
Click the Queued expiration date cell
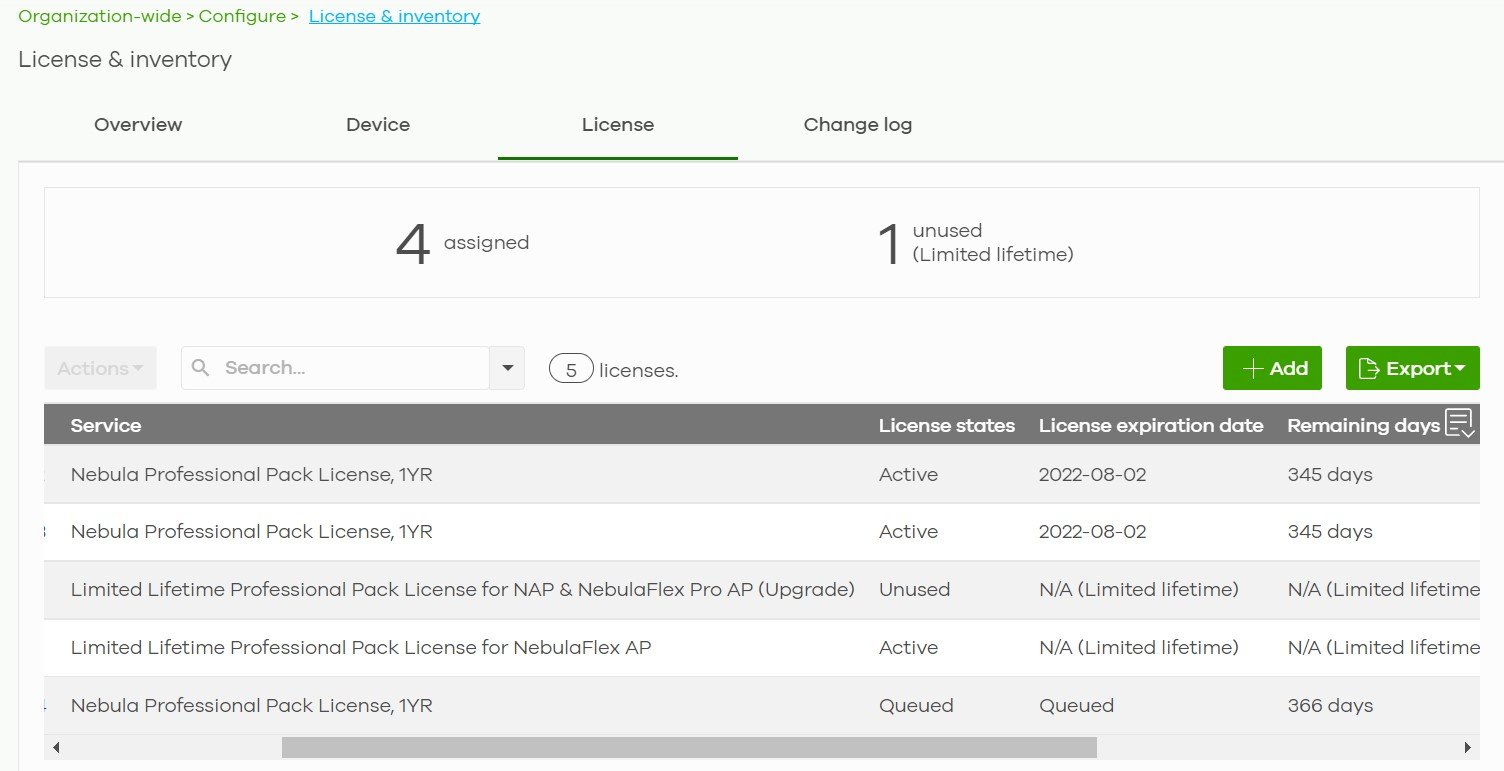click(1076, 705)
